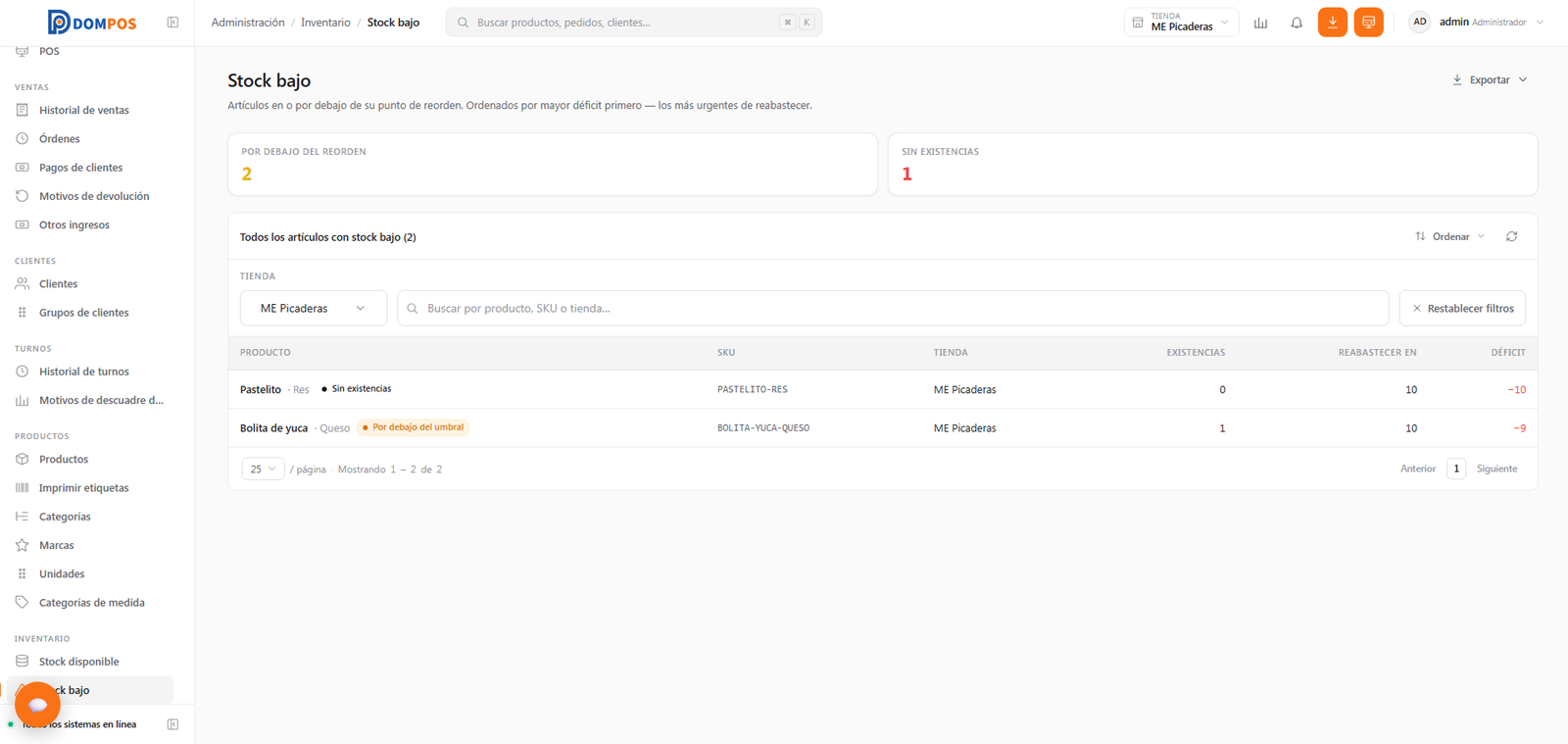Click the Existencias column header
Image resolution: width=1568 pixels, height=744 pixels.
tap(1196, 352)
